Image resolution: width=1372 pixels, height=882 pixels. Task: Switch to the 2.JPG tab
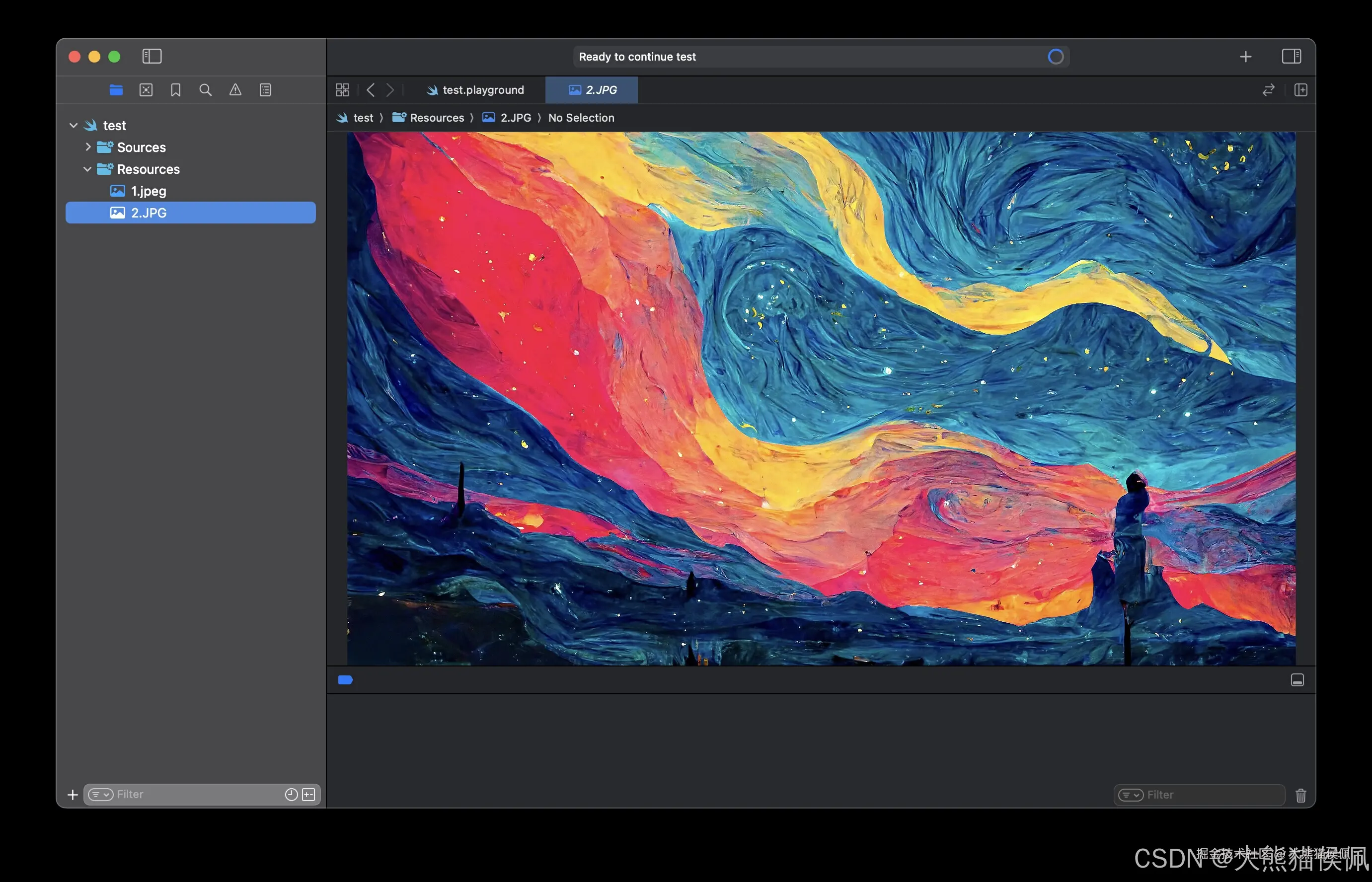(592, 90)
